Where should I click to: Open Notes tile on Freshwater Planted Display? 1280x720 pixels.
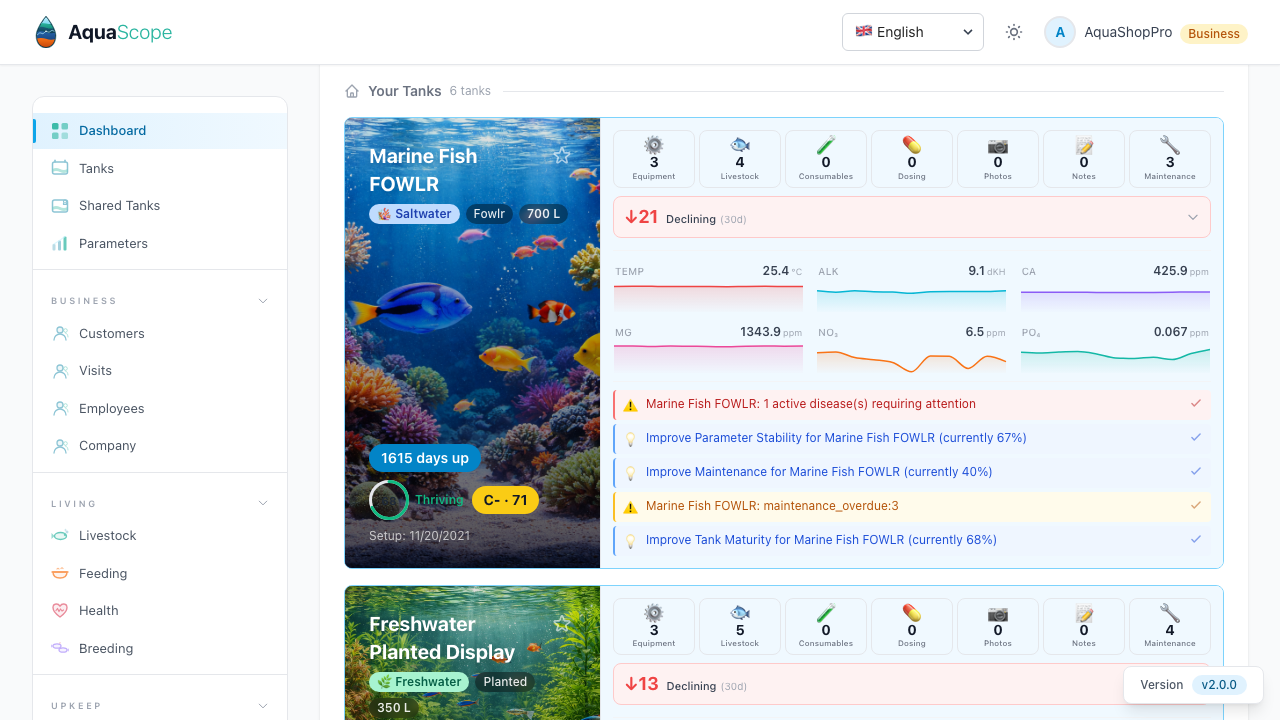coord(1084,627)
